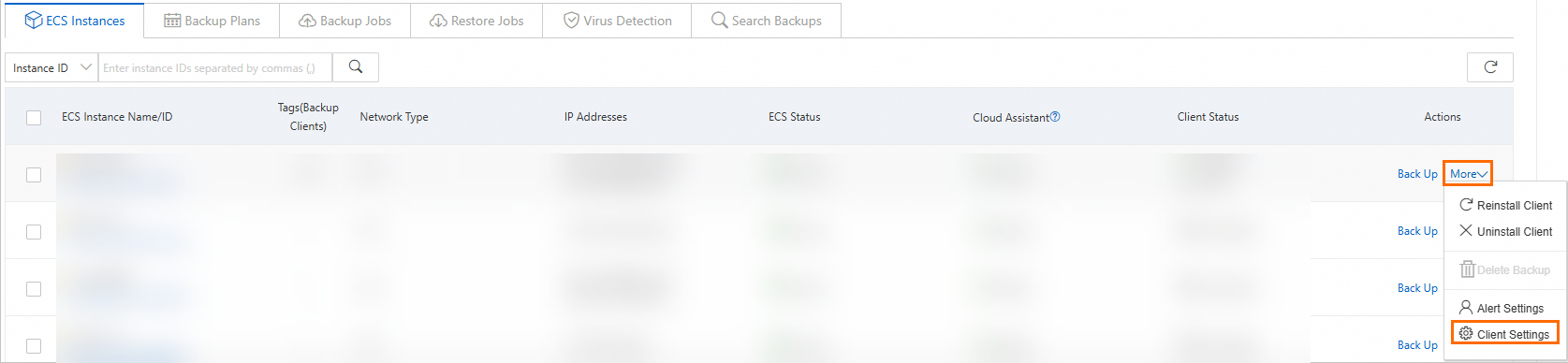
Task: Click the Reinstall Client circular arrow icon
Action: 1466,205
